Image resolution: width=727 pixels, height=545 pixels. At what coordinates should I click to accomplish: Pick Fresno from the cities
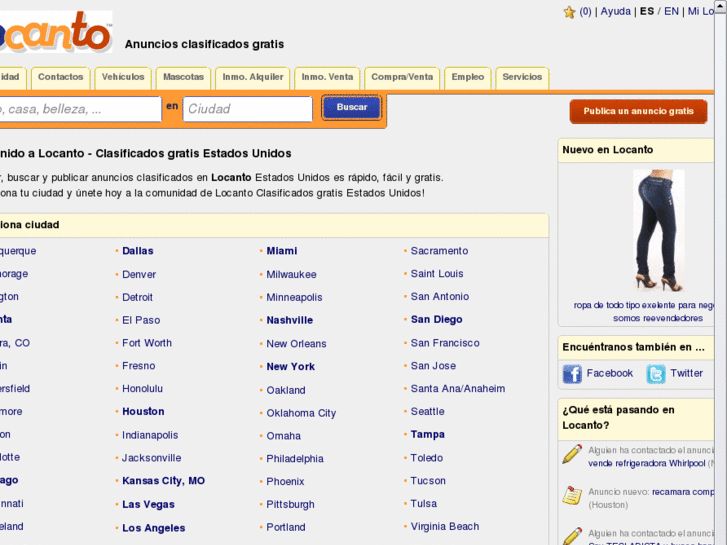139,366
